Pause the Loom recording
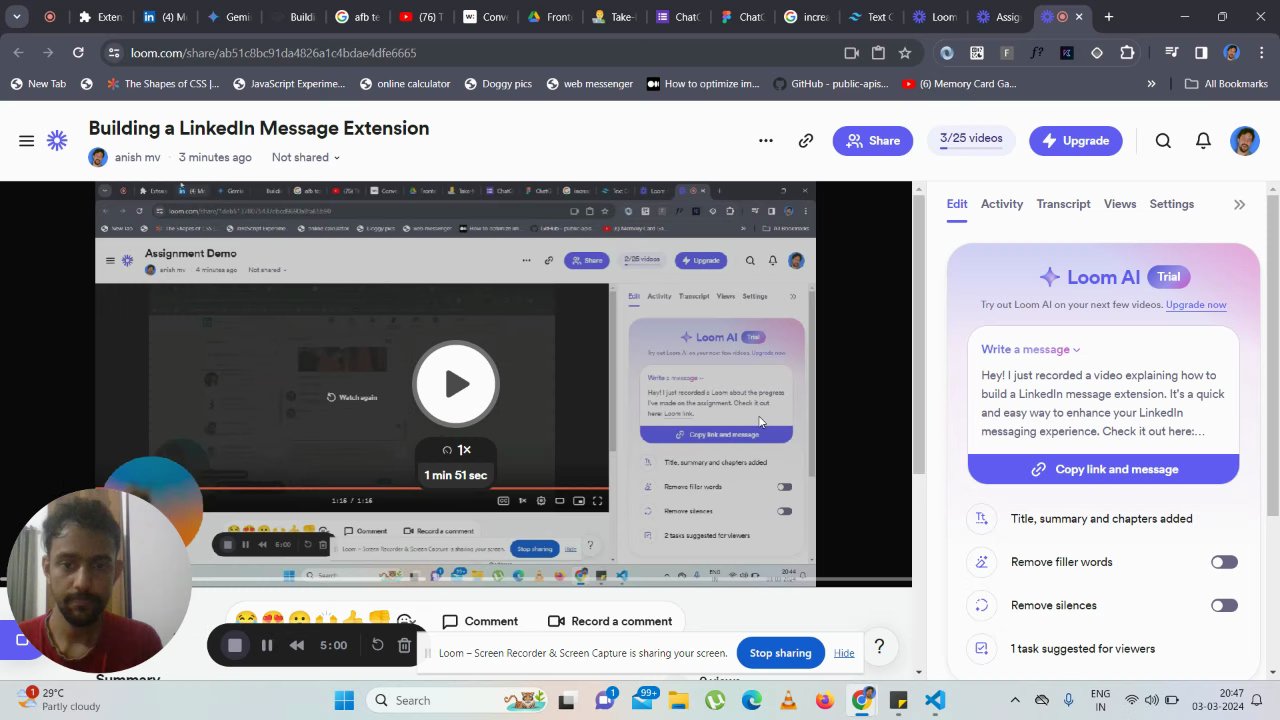 tap(267, 646)
